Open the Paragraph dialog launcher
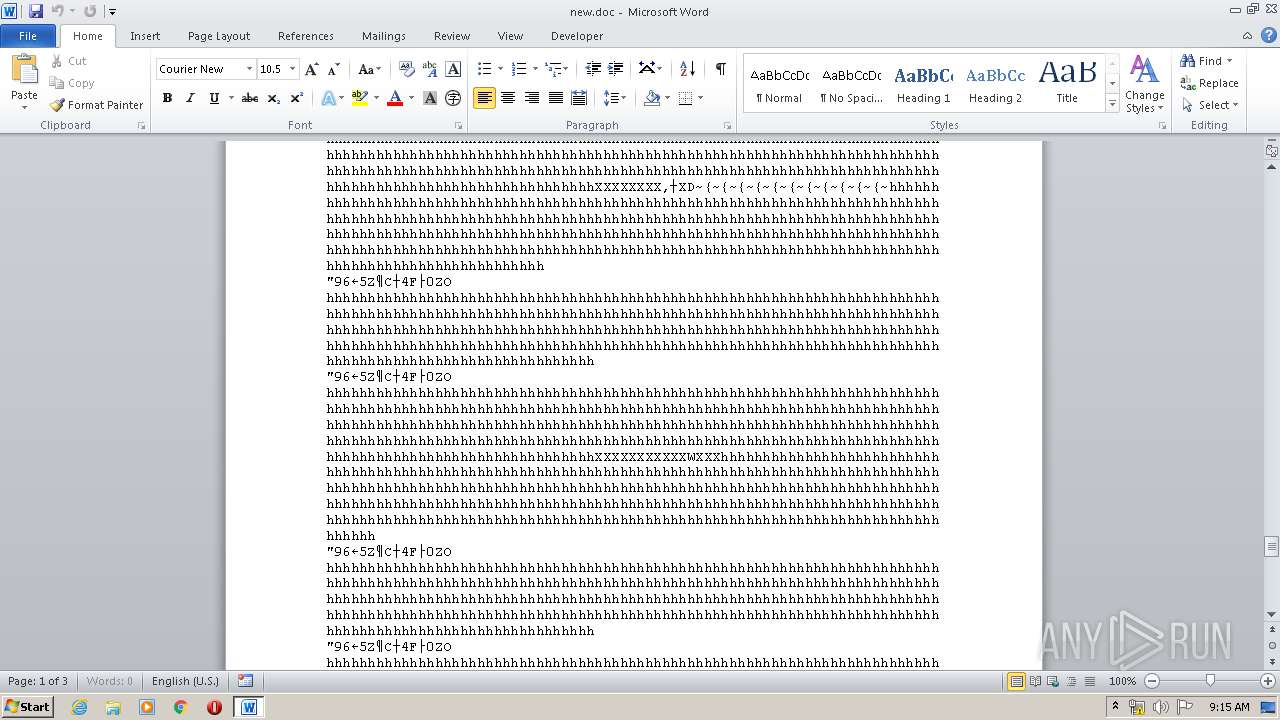 (729, 126)
